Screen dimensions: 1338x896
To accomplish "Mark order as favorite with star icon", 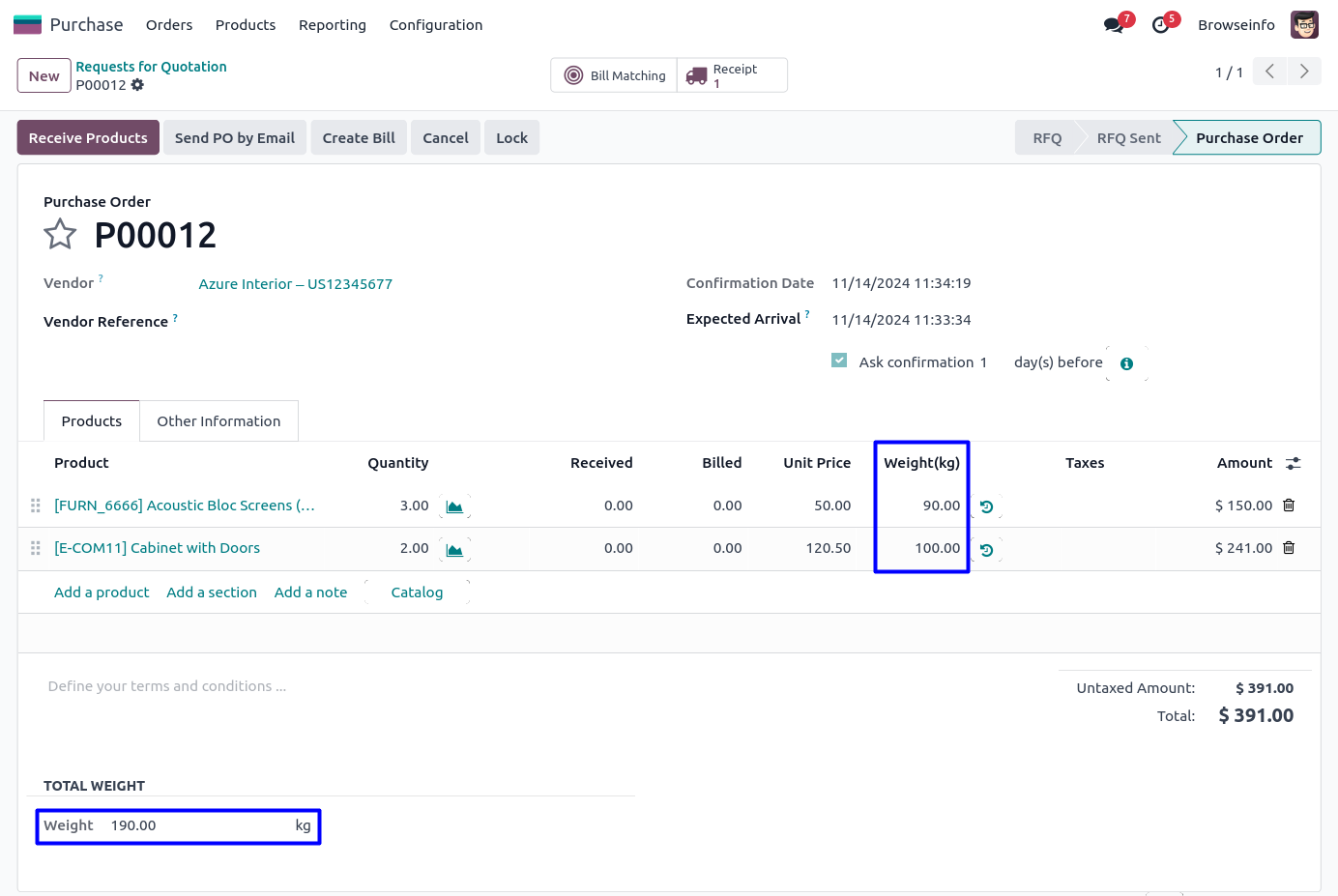I will coord(60,234).
